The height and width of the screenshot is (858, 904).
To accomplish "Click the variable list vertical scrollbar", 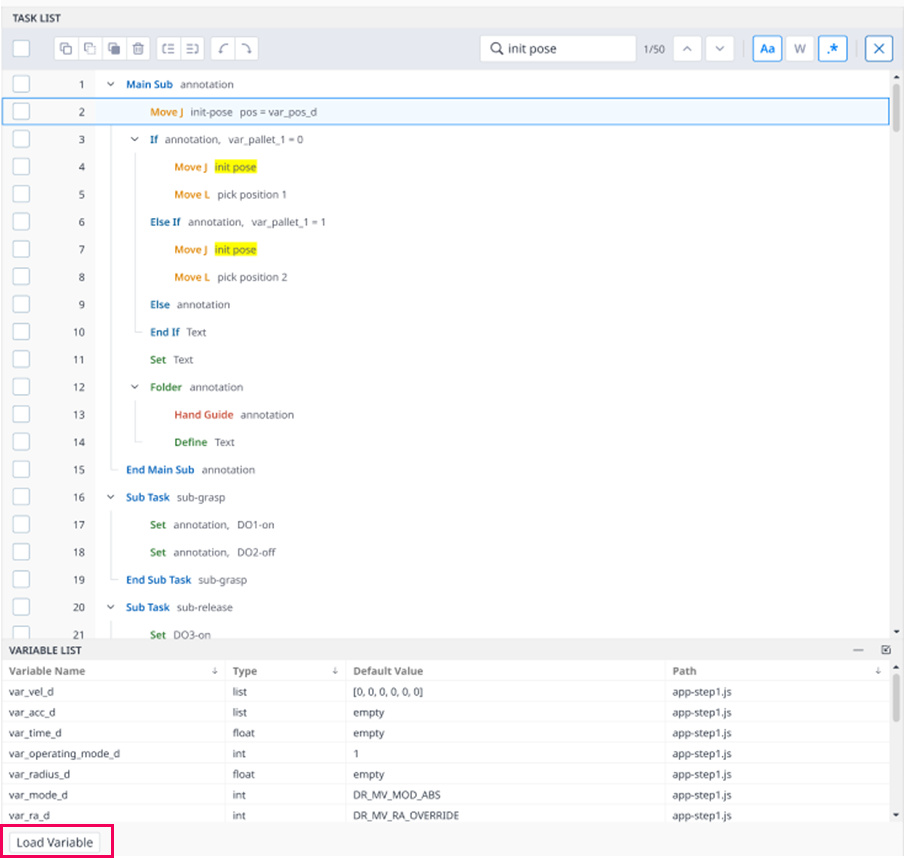I will 896,698.
